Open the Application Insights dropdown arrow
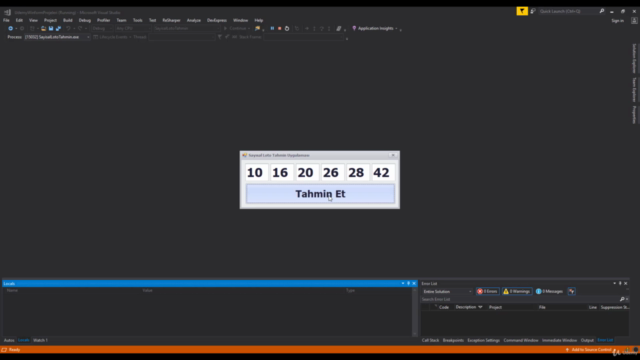 click(396, 29)
